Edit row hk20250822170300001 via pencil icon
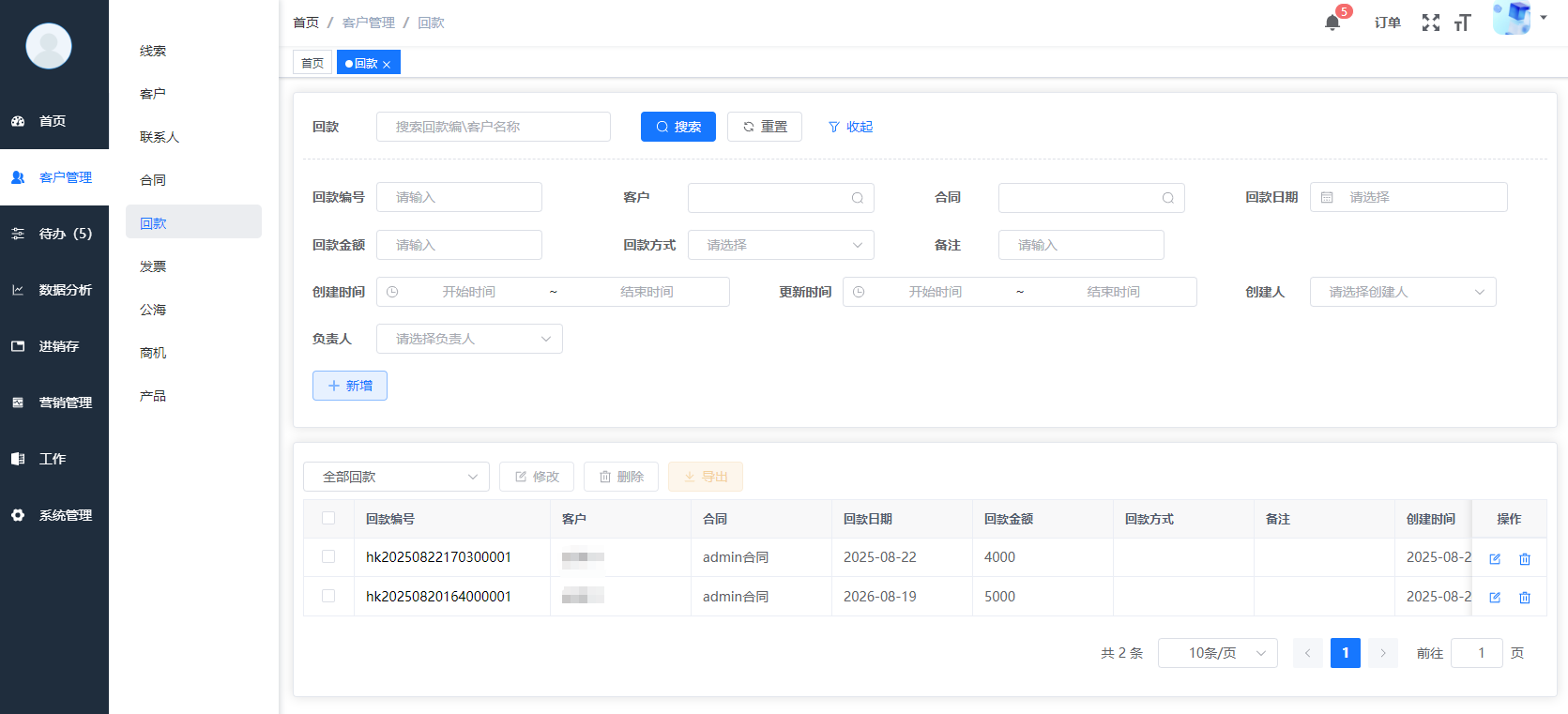 [1495, 558]
